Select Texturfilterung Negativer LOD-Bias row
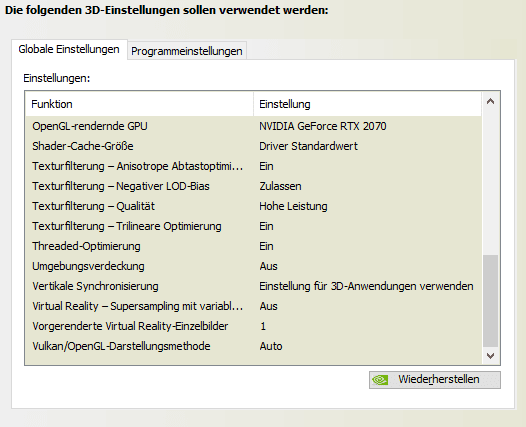Screen dimensions: 526x427 tap(254, 186)
